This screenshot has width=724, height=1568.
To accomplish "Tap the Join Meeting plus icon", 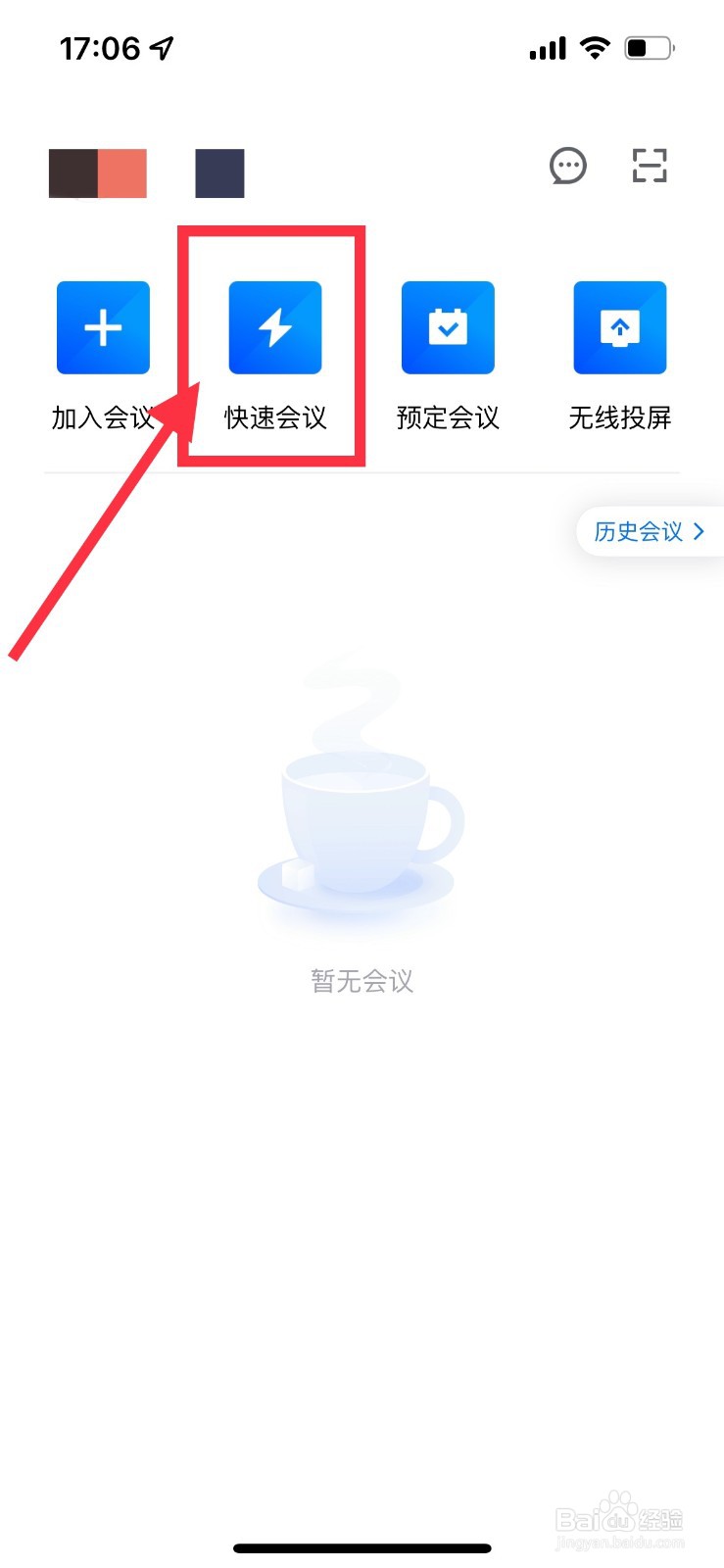I will click(x=103, y=327).
